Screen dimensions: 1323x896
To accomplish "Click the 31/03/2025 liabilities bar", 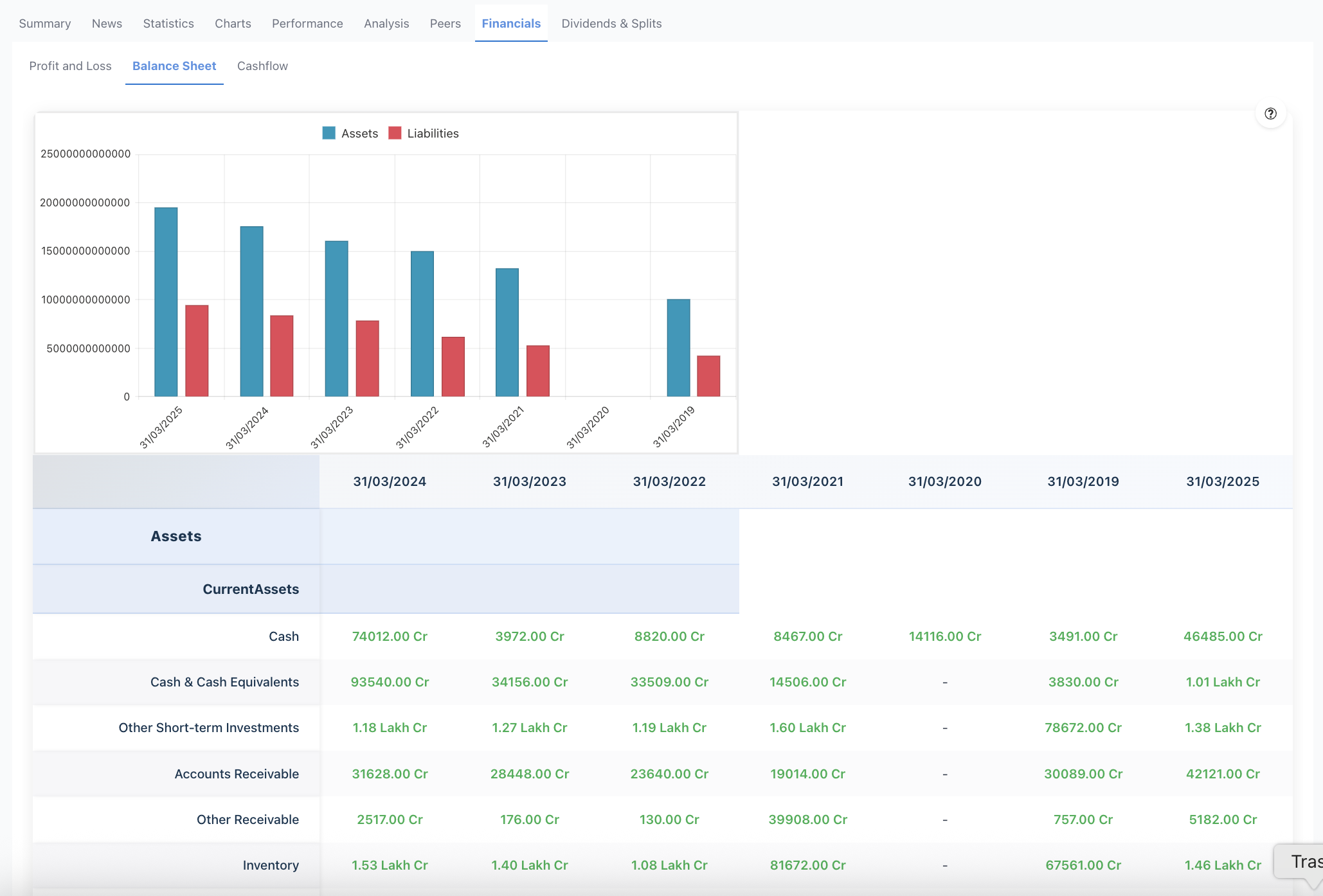I will [x=197, y=351].
